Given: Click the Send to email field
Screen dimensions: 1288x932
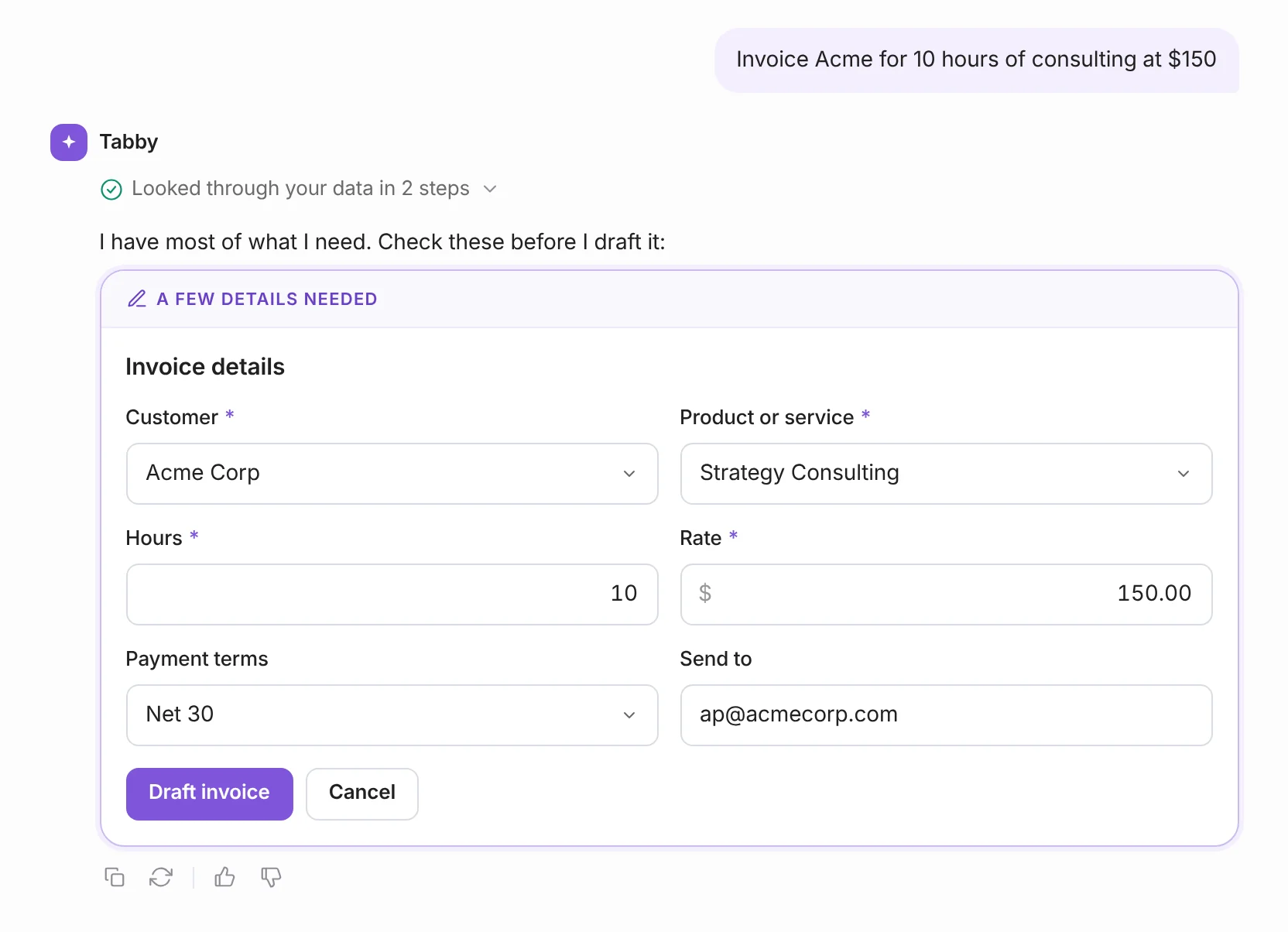Looking at the screenshot, I should coord(947,715).
